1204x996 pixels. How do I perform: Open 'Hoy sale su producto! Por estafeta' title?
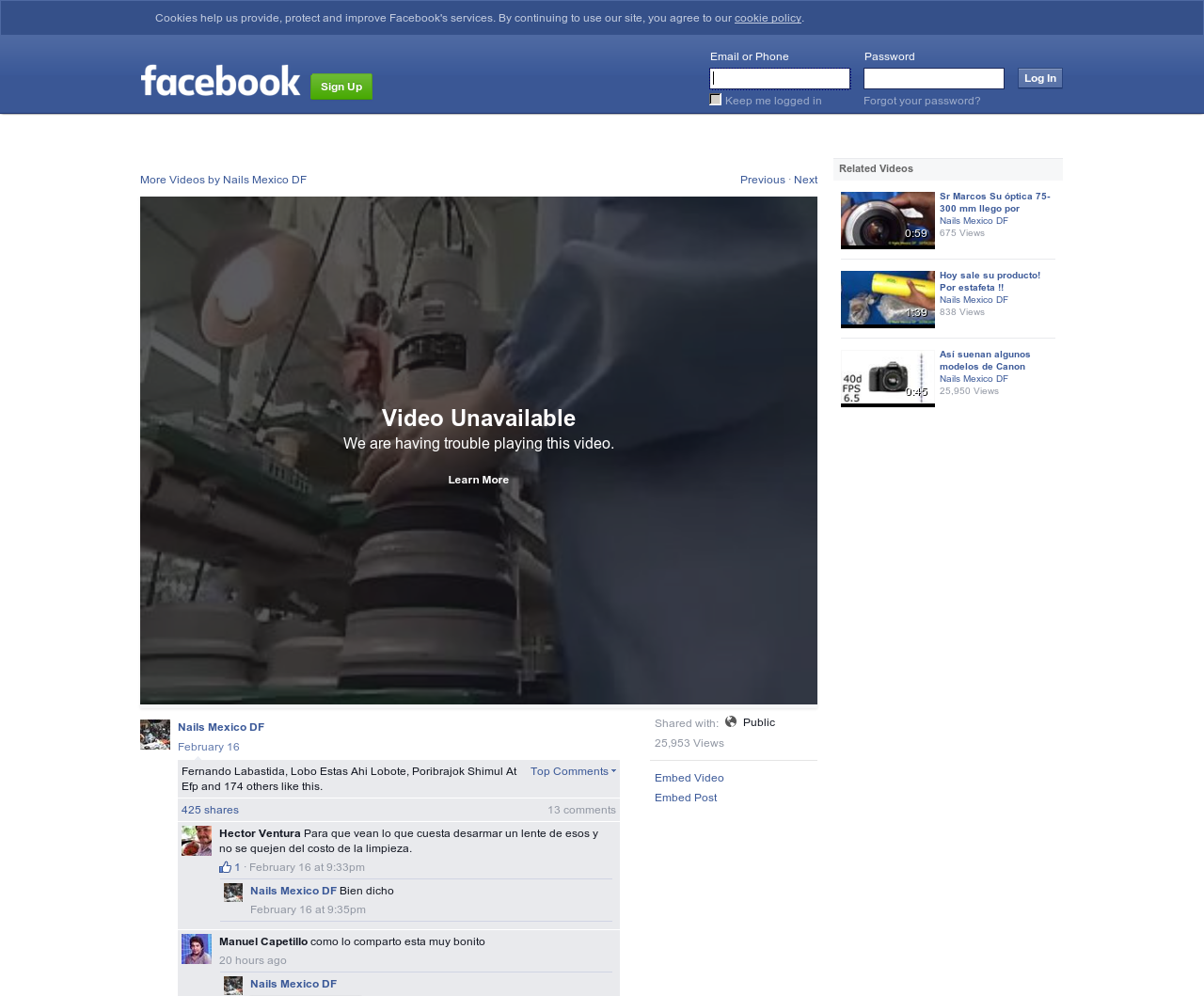coord(990,281)
